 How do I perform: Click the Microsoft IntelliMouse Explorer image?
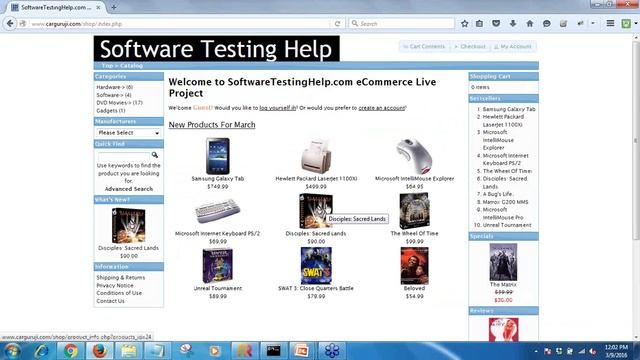414,156
